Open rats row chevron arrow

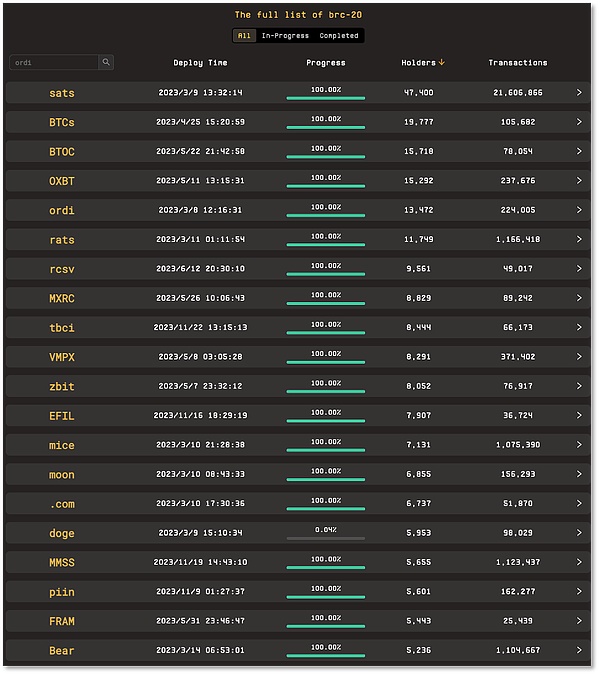pyautogui.click(x=578, y=240)
